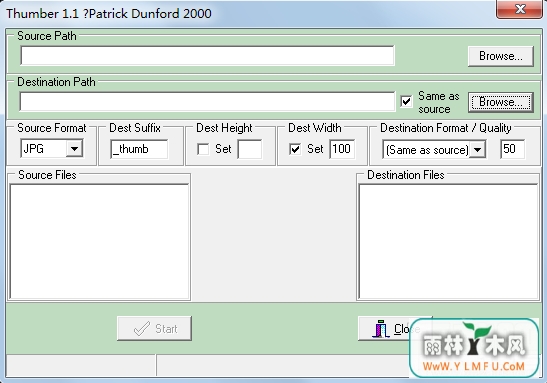Disable the Dest Width Set checkbox

[295, 149]
